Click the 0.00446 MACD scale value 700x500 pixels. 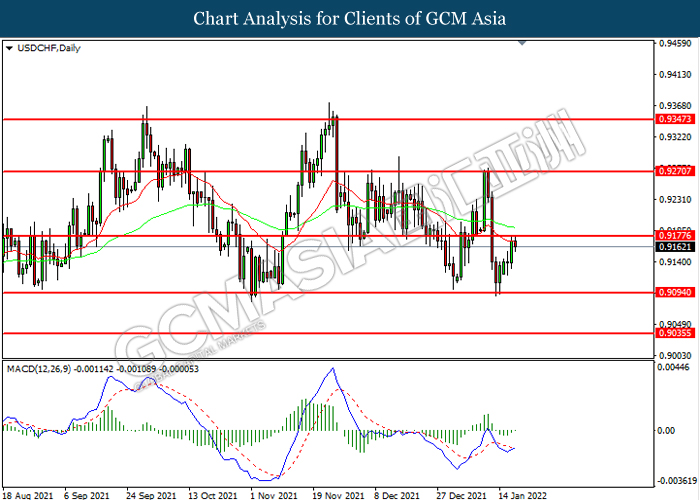tap(674, 367)
